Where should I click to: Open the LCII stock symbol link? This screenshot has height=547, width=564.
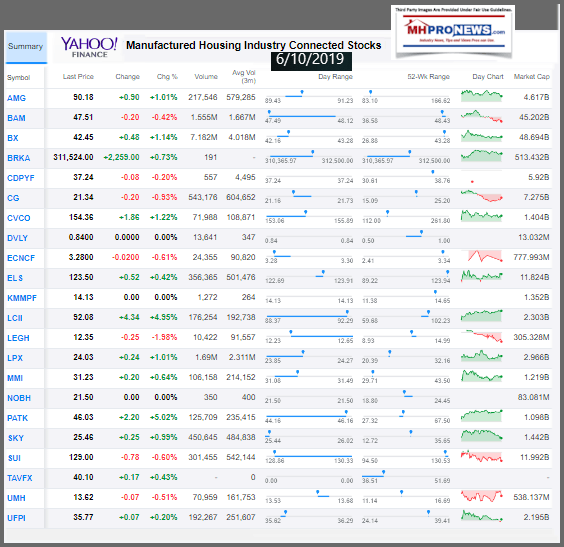coord(15,318)
